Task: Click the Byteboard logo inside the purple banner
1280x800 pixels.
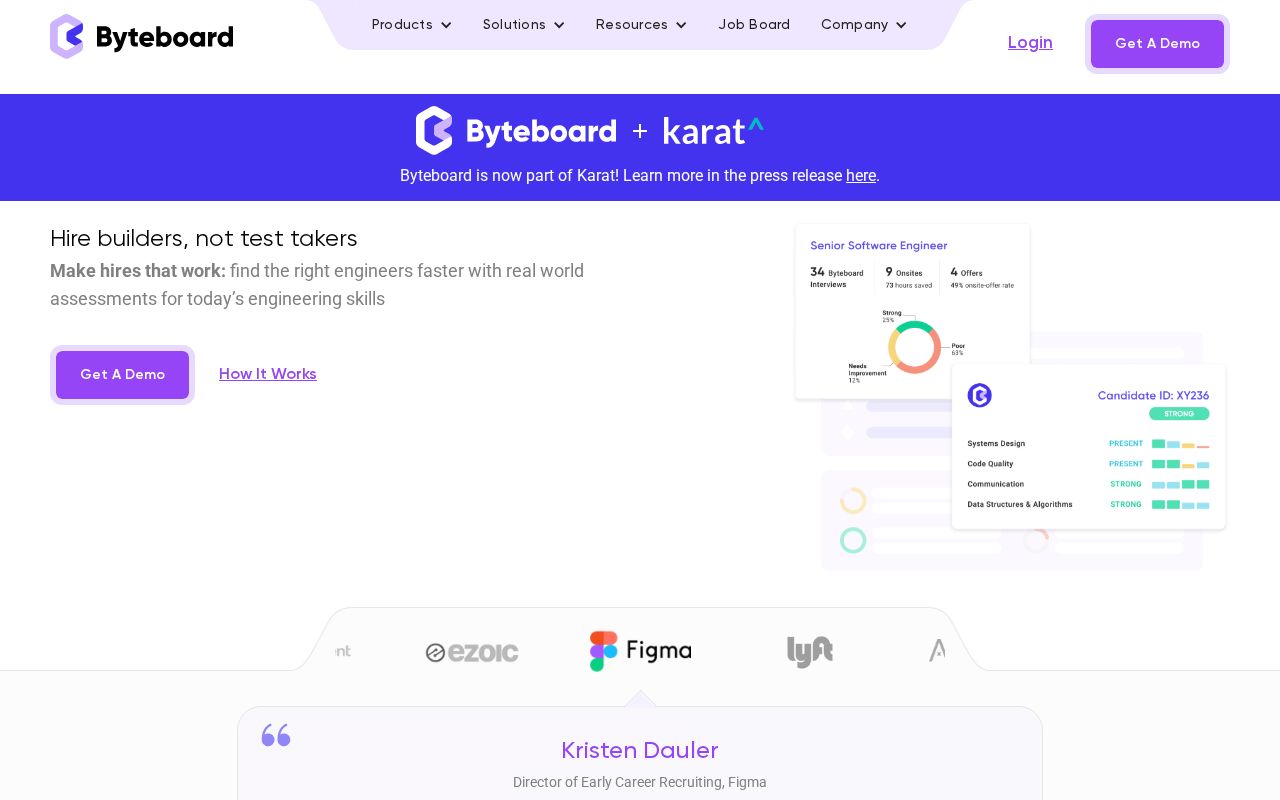Action: pos(516,131)
